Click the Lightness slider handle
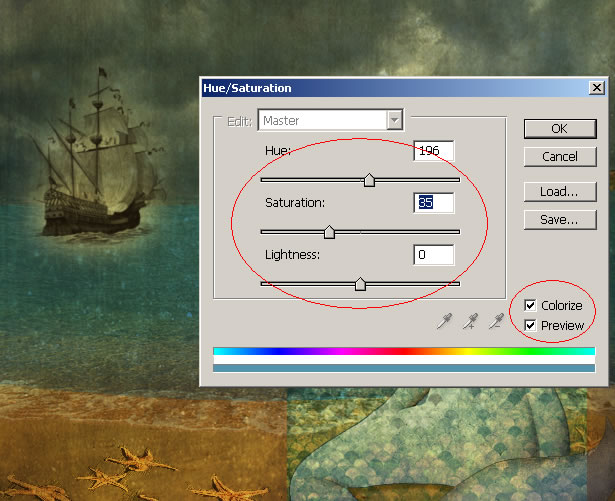Viewport: 615px width, 501px height. [360, 284]
